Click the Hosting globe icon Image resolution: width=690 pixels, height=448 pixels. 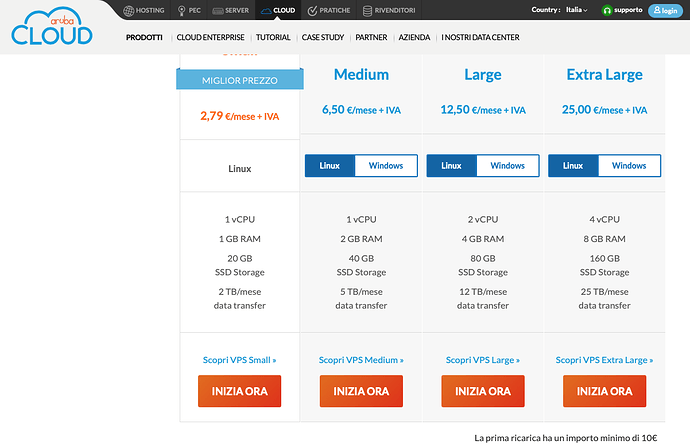[x=128, y=11]
